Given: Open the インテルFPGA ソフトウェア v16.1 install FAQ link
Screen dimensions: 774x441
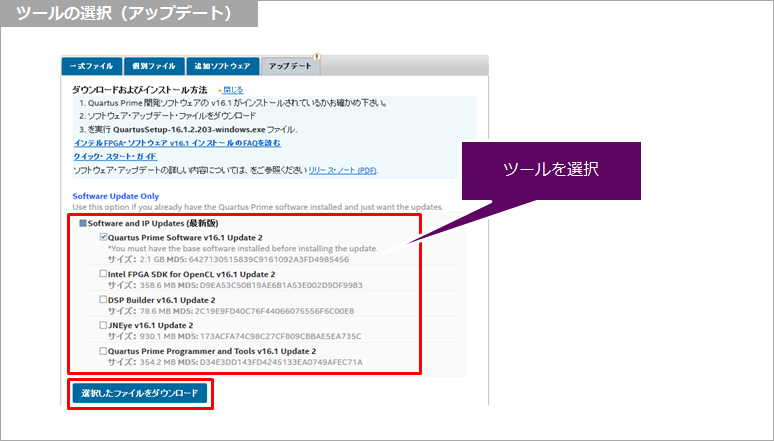Looking at the screenshot, I should [x=177, y=143].
